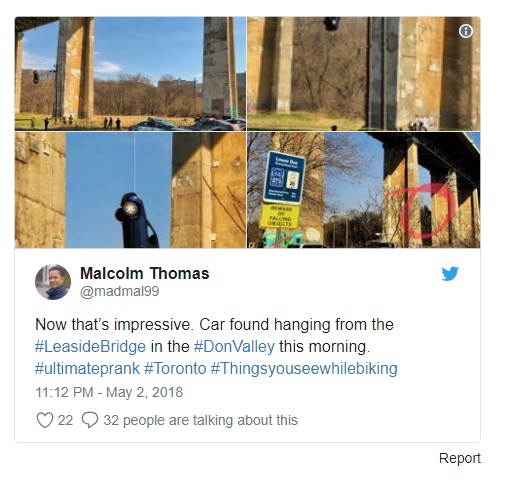View top-right photo of hanging car
509x480 pixels.
pyautogui.click(x=364, y=74)
